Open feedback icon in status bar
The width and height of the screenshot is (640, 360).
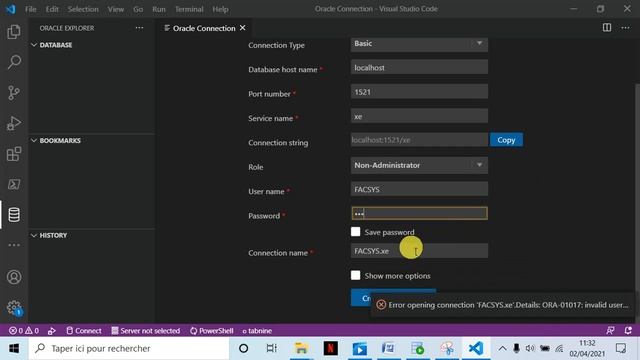point(610,331)
